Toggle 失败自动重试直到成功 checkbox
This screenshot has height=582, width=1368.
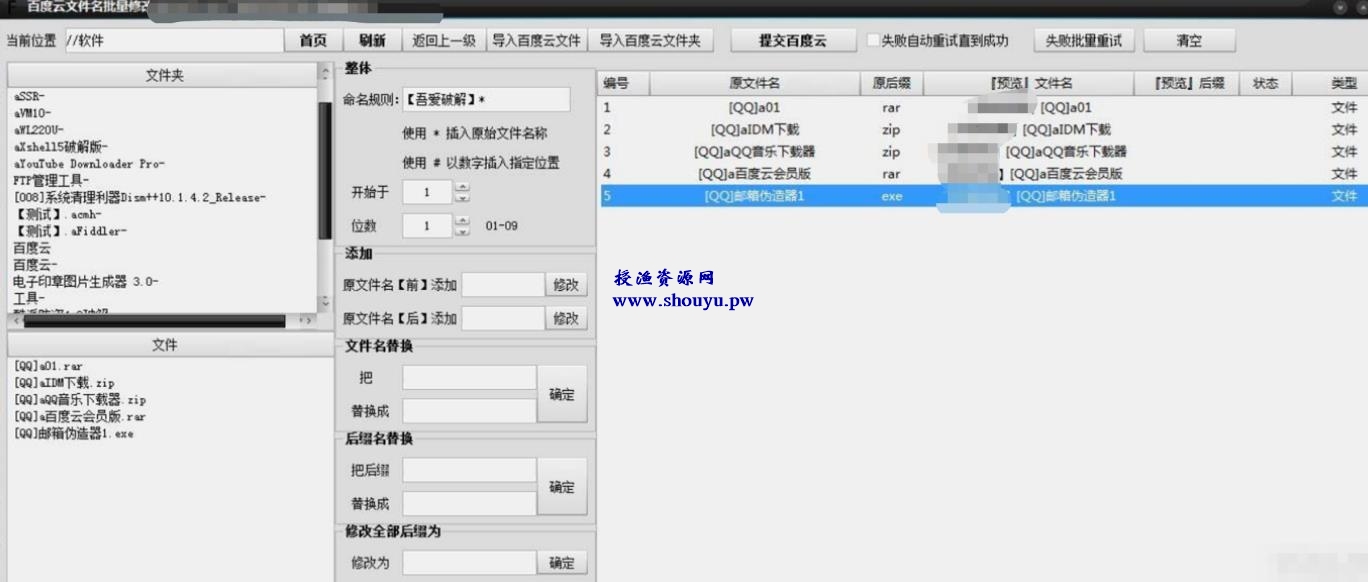click(x=873, y=41)
